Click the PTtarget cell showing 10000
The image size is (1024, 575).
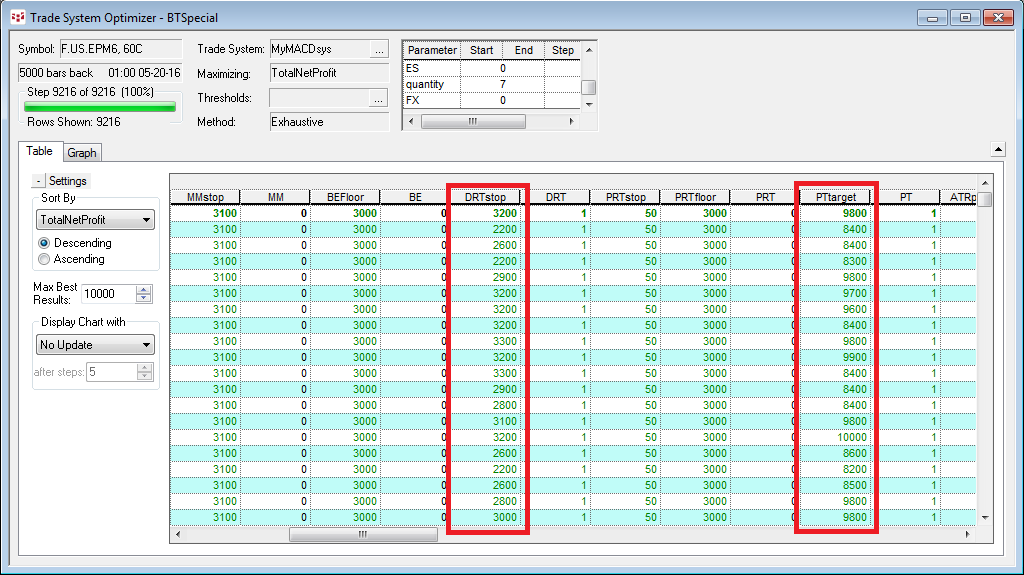click(836, 437)
